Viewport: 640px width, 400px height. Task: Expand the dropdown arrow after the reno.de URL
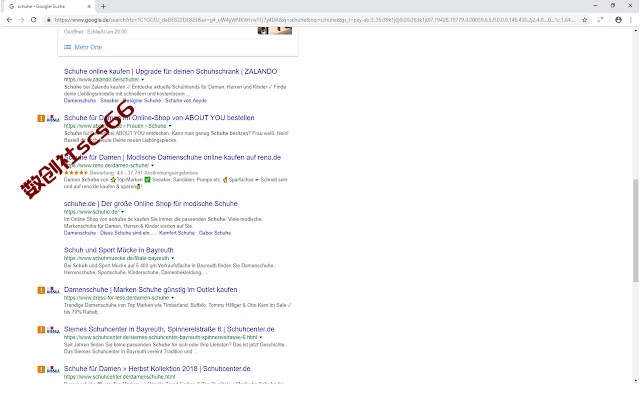click(x=152, y=165)
